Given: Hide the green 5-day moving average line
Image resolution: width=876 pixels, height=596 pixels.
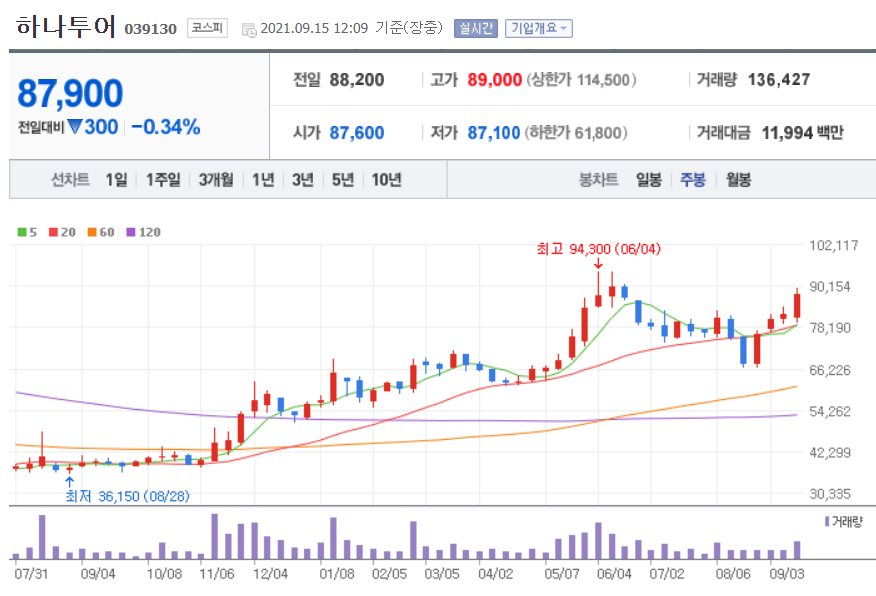Looking at the screenshot, I should (22, 231).
